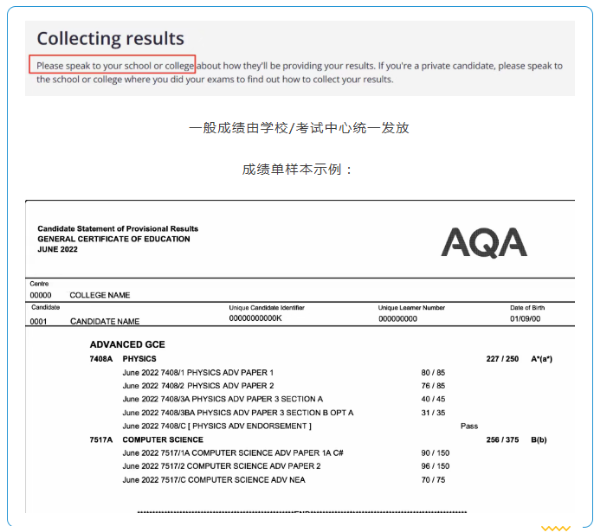Click the centre number '00000'
Image resolution: width=600 pixels, height=532 pixels.
coord(41,295)
